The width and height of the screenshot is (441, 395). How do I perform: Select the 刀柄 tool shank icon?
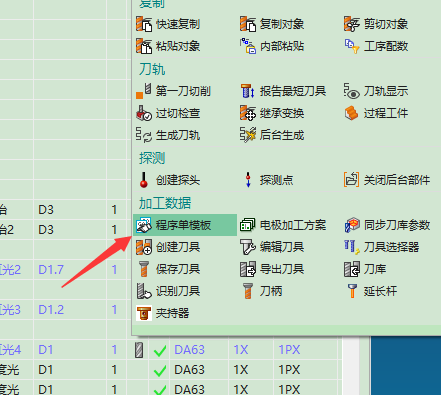(x=248, y=291)
